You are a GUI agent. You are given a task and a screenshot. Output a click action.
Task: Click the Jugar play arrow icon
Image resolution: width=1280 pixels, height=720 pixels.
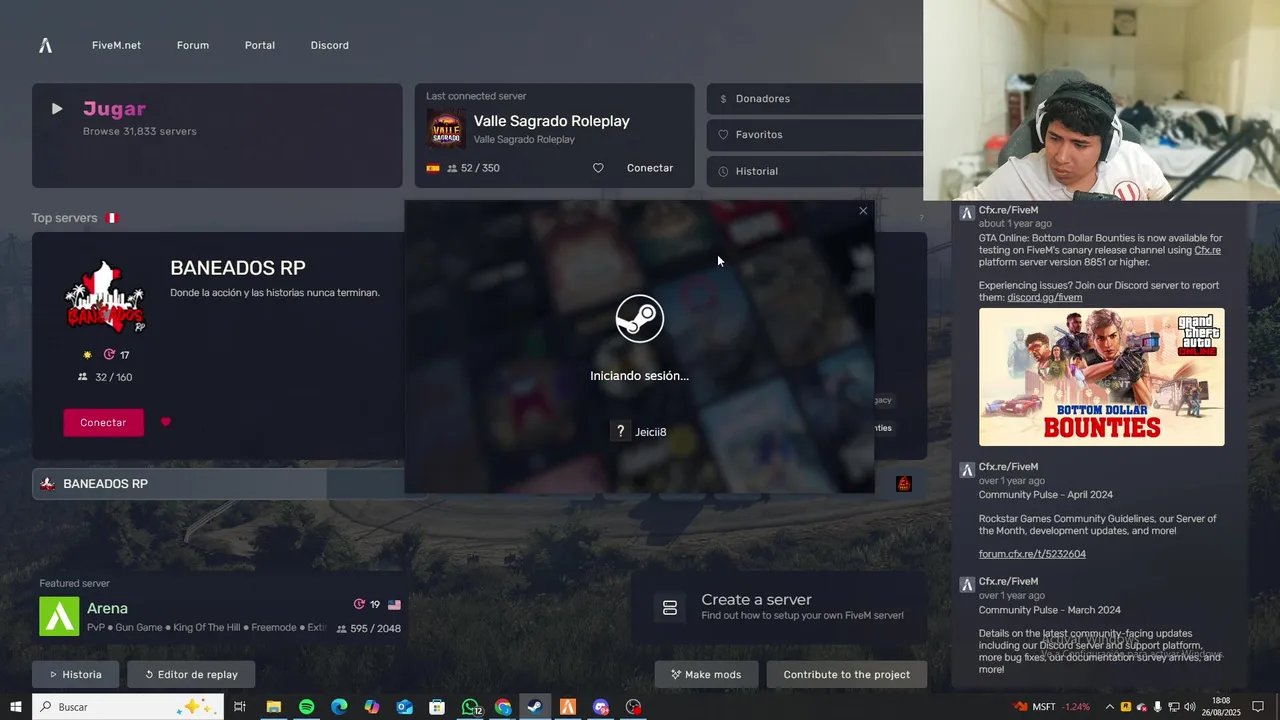coord(57,109)
